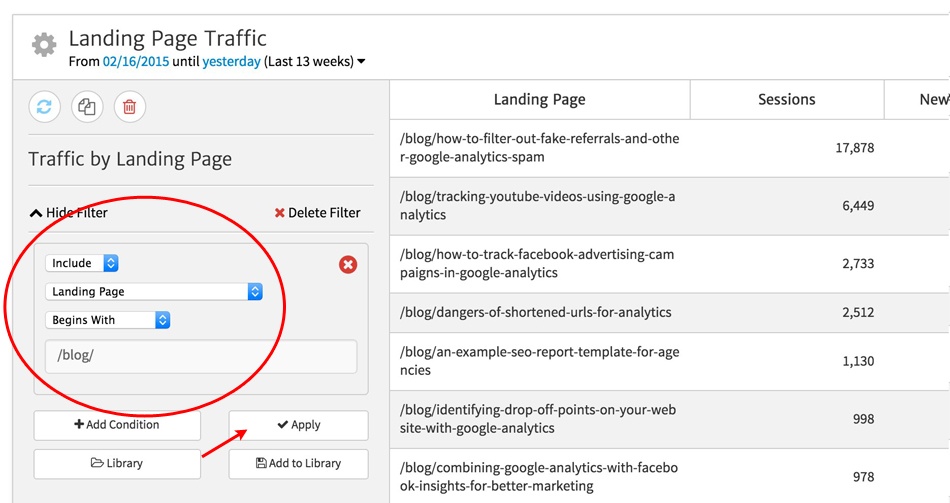Sort by the Sessions column header
Viewport: 950px width, 503px height.
click(786, 99)
